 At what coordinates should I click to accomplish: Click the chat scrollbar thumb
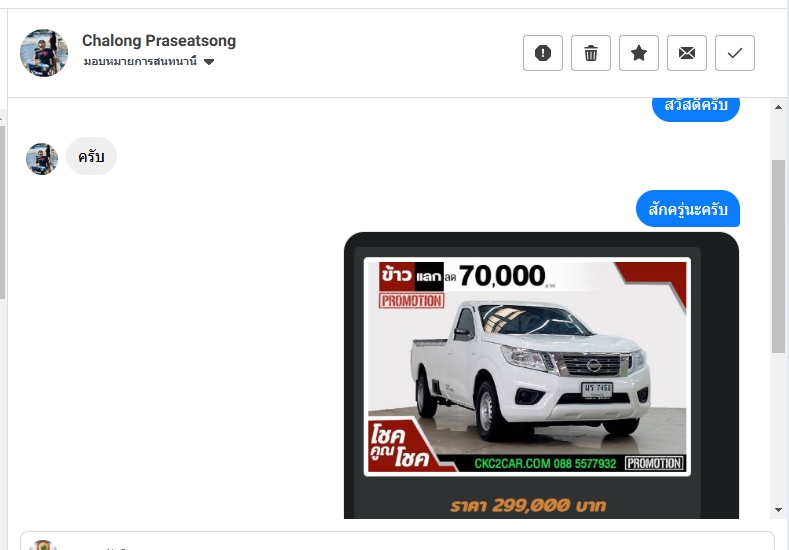(x=778, y=256)
